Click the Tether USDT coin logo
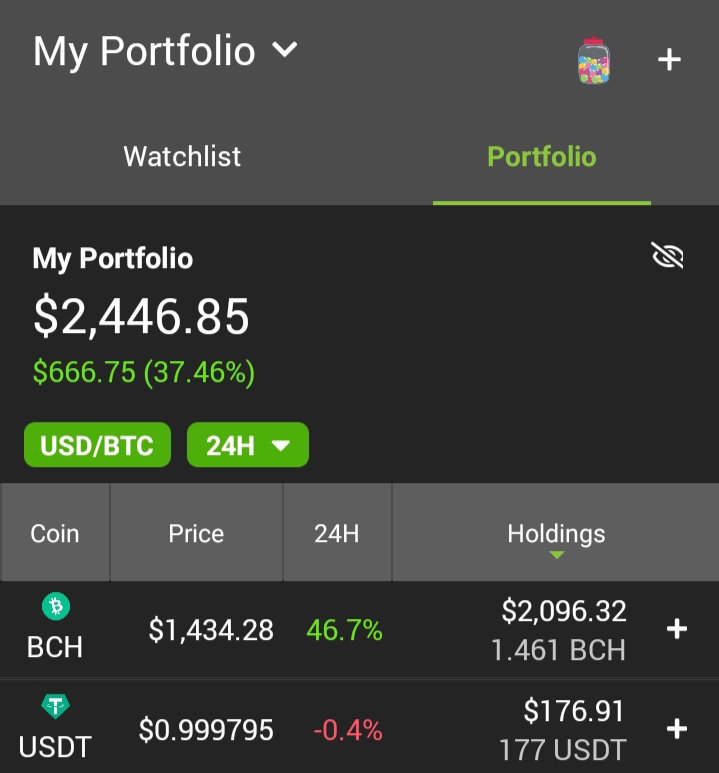This screenshot has width=719, height=773. coord(55,706)
